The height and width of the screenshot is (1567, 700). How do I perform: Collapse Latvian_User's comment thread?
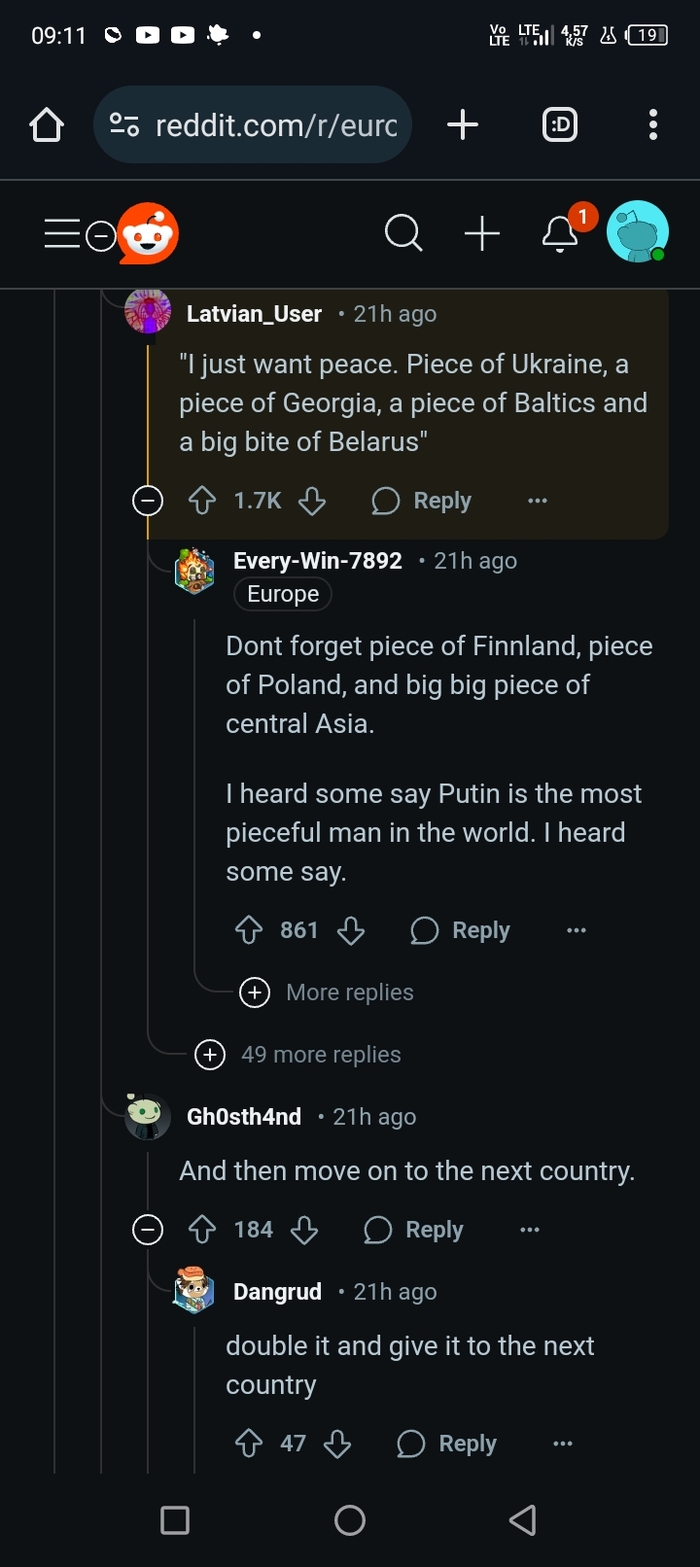[147, 500]
